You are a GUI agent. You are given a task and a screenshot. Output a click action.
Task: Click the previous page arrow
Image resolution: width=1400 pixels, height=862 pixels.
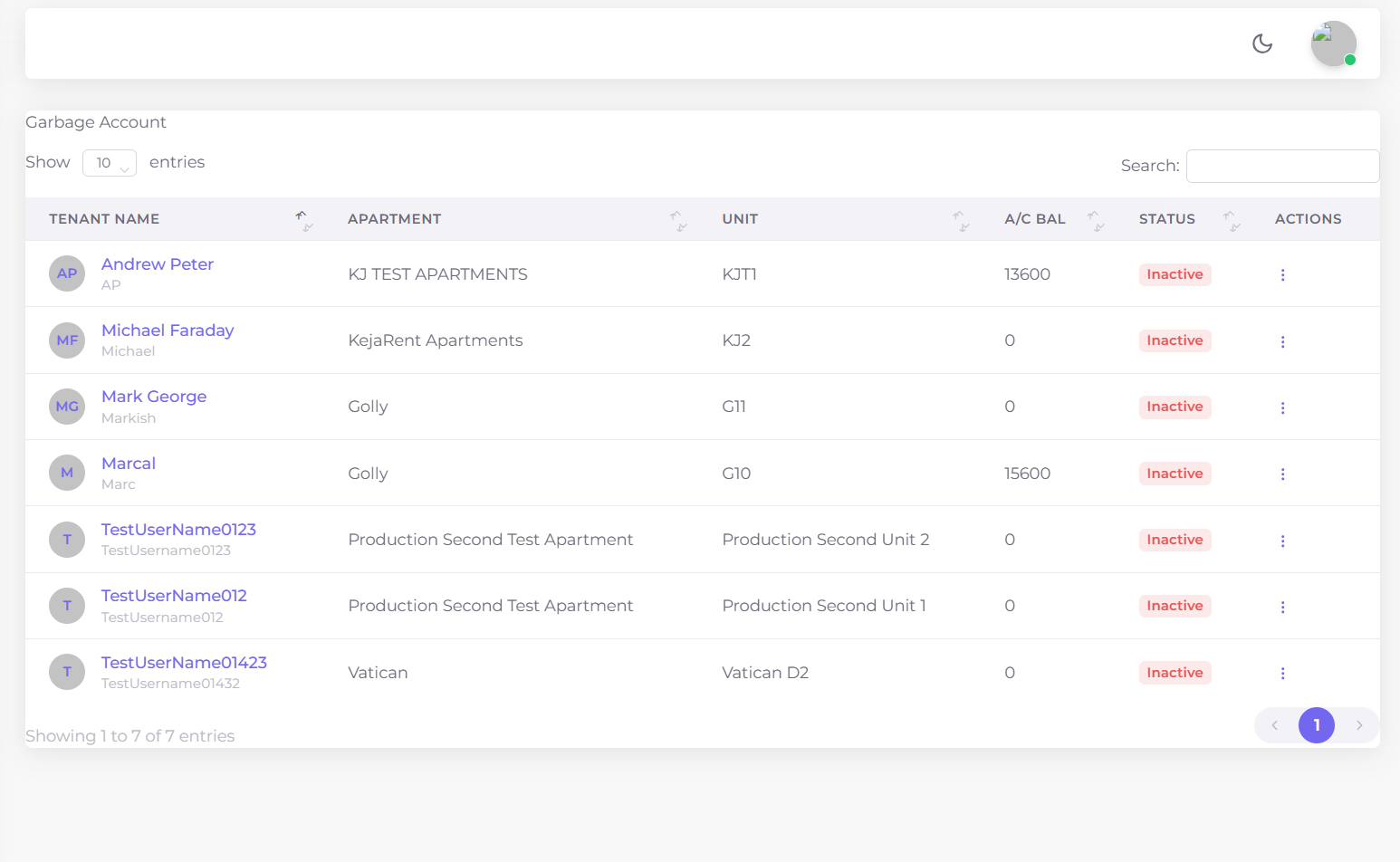click(x=1275, y=725)
